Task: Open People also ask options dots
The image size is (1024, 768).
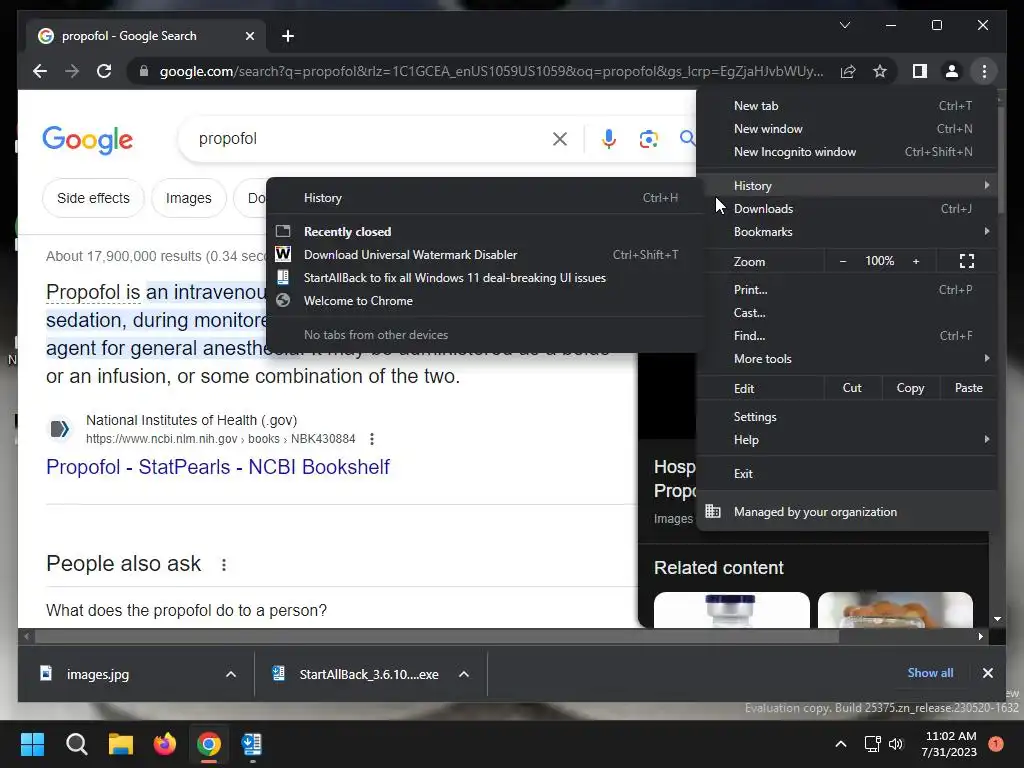Action: [223, 564]
